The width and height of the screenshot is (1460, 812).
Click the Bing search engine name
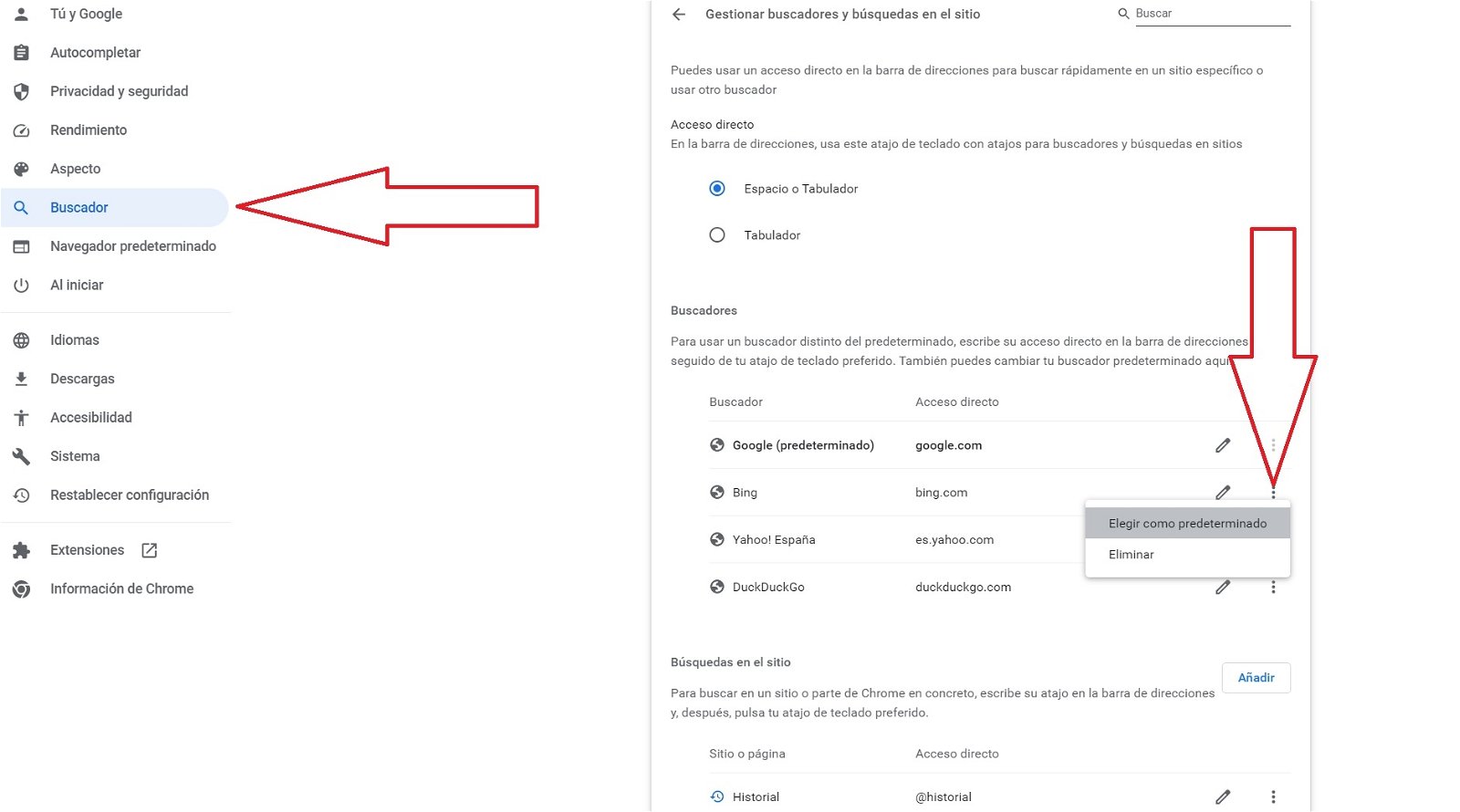745,493
